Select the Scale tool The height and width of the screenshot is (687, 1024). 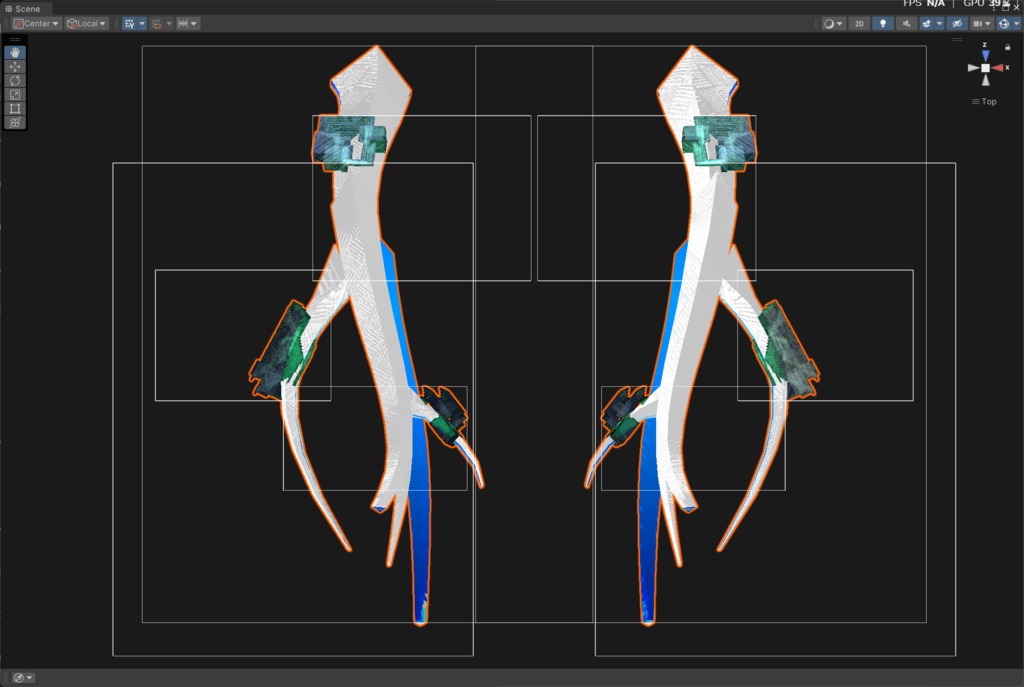15,95
